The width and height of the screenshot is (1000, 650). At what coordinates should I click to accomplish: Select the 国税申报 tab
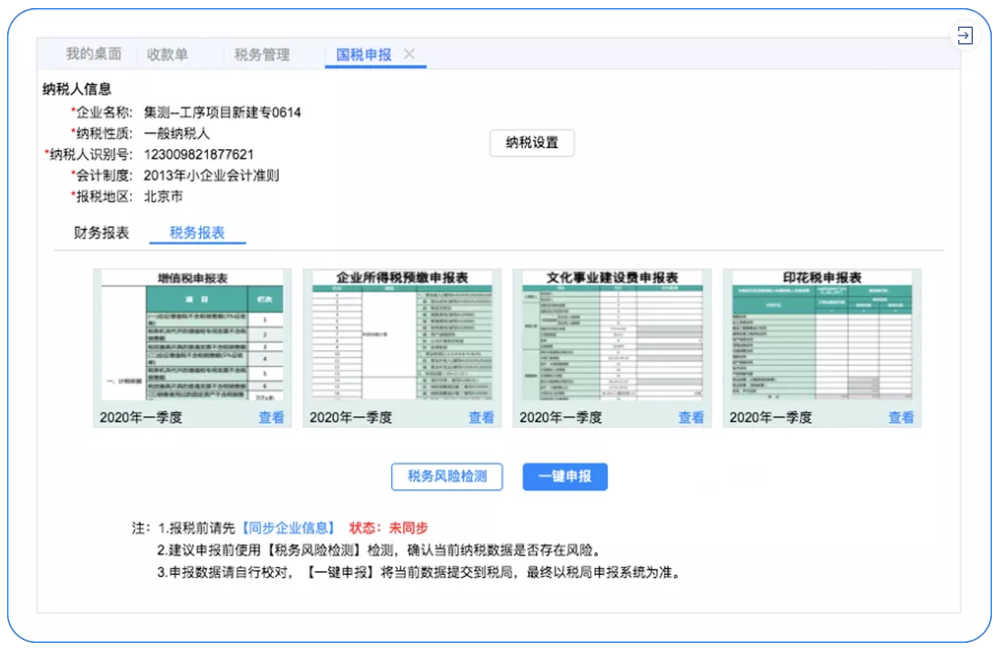364,55
